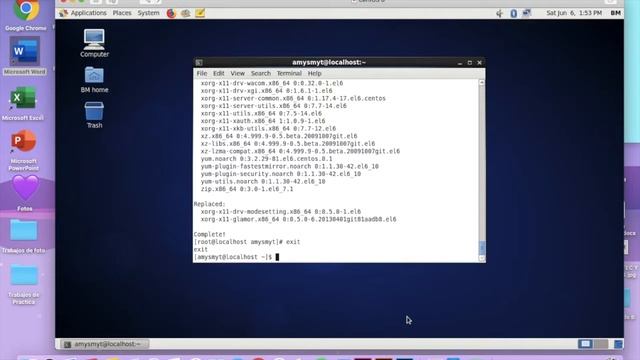Image resolution: width=640 pixels, height=360 pixels.
Task: Click the terminal scrollbar thumb
Action: [x=482, y=247]
